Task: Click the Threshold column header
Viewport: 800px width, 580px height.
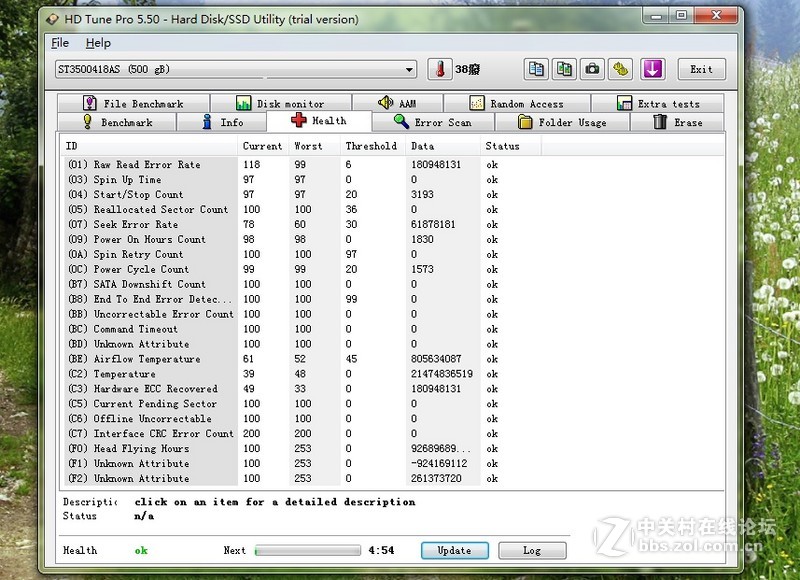Action: pyautogui.click(x=371, y=146)
